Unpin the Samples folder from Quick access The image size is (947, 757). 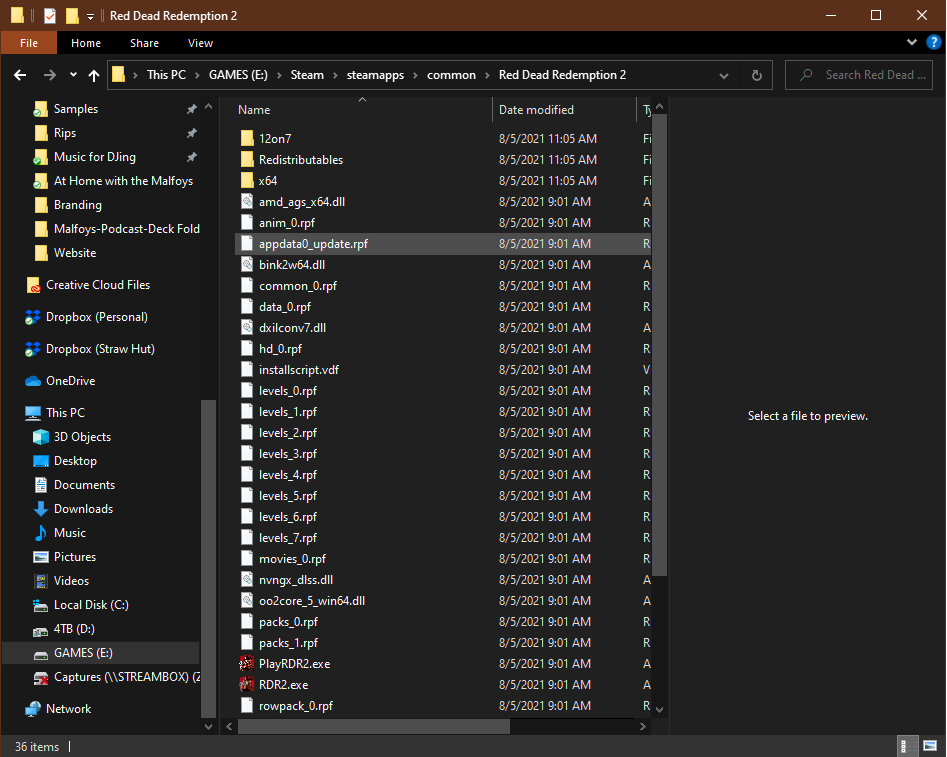pyautogui.click(x=191, y=109)
